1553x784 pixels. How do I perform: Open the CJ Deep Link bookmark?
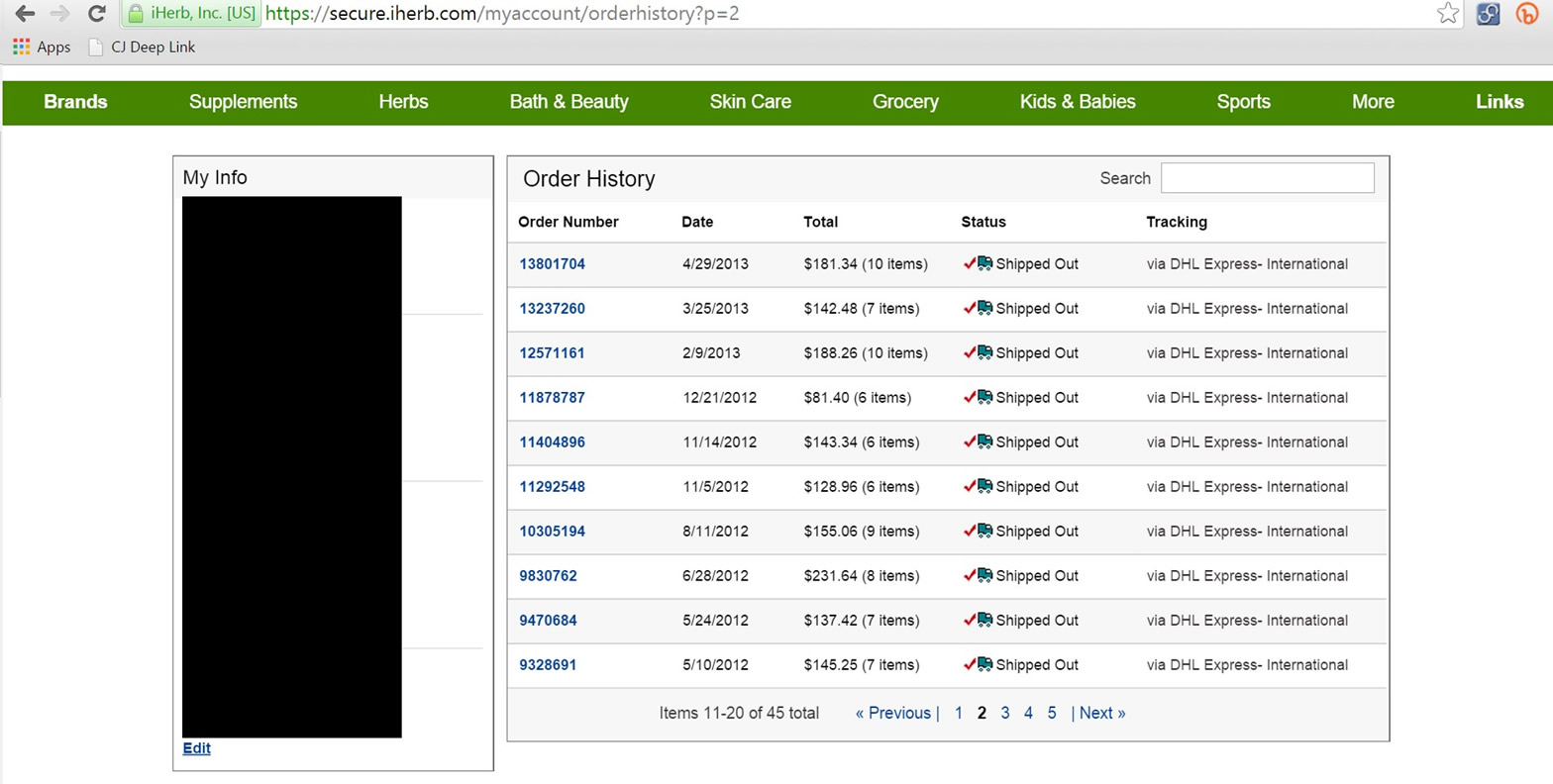142,47
